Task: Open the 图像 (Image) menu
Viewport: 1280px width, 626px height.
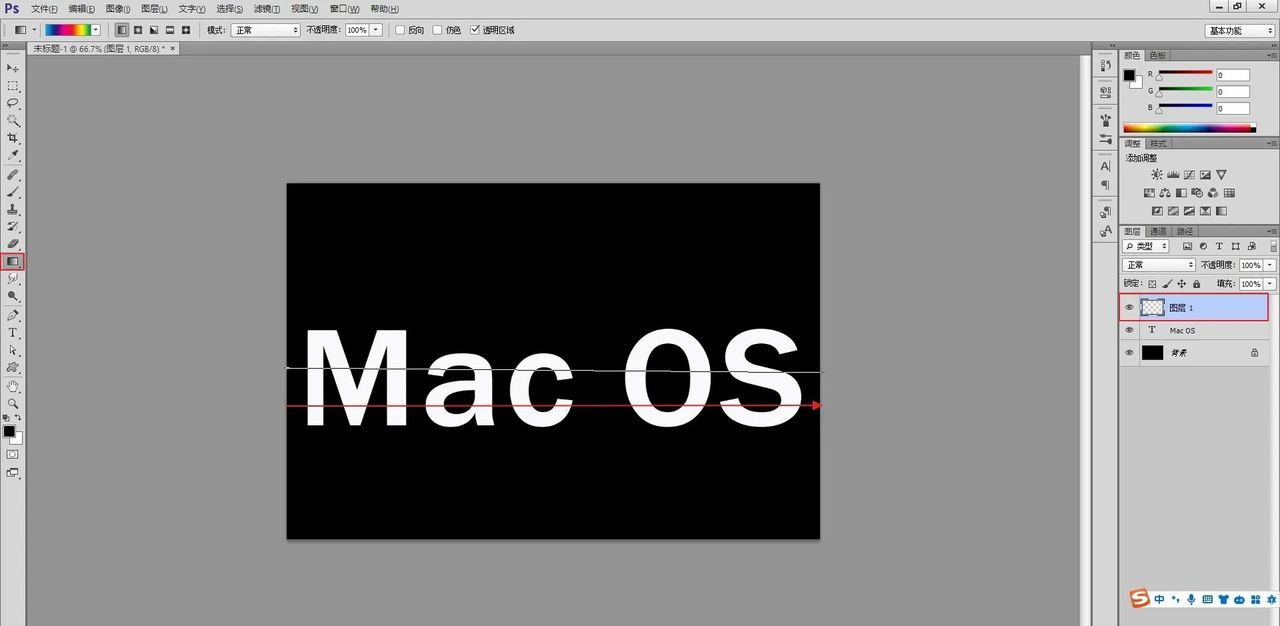Action: 119,8
